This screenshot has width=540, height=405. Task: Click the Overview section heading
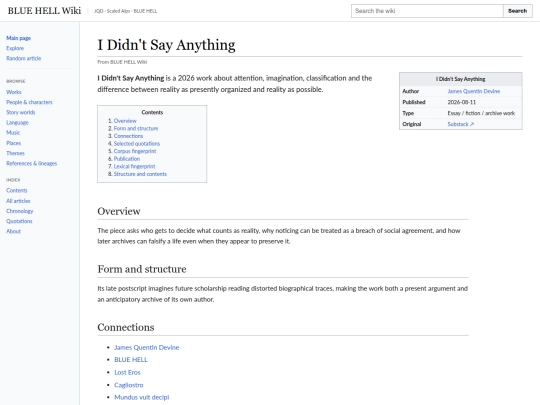tap(119, 211)
